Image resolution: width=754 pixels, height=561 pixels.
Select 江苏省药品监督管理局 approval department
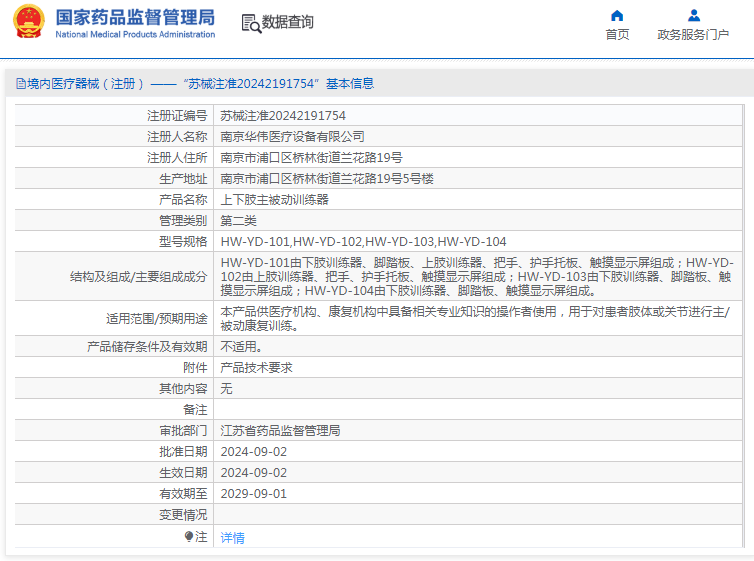point(280,431)
